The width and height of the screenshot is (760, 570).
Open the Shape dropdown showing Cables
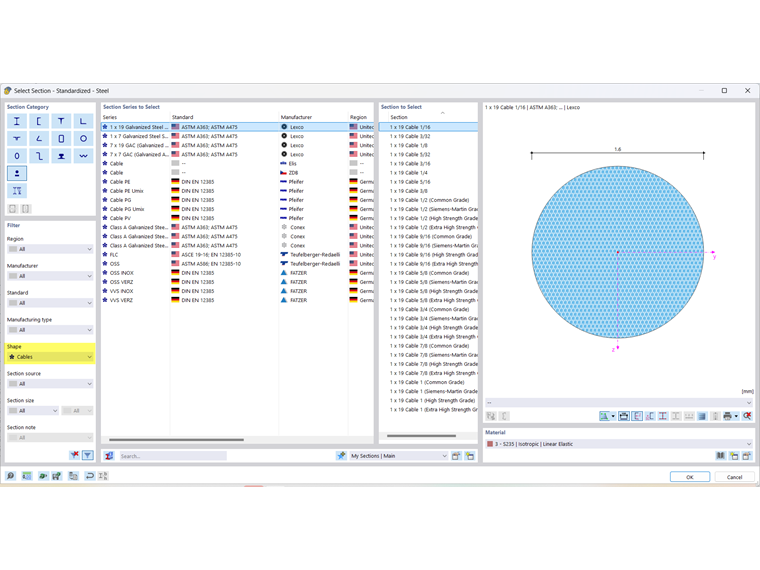(x=50, y=357)
